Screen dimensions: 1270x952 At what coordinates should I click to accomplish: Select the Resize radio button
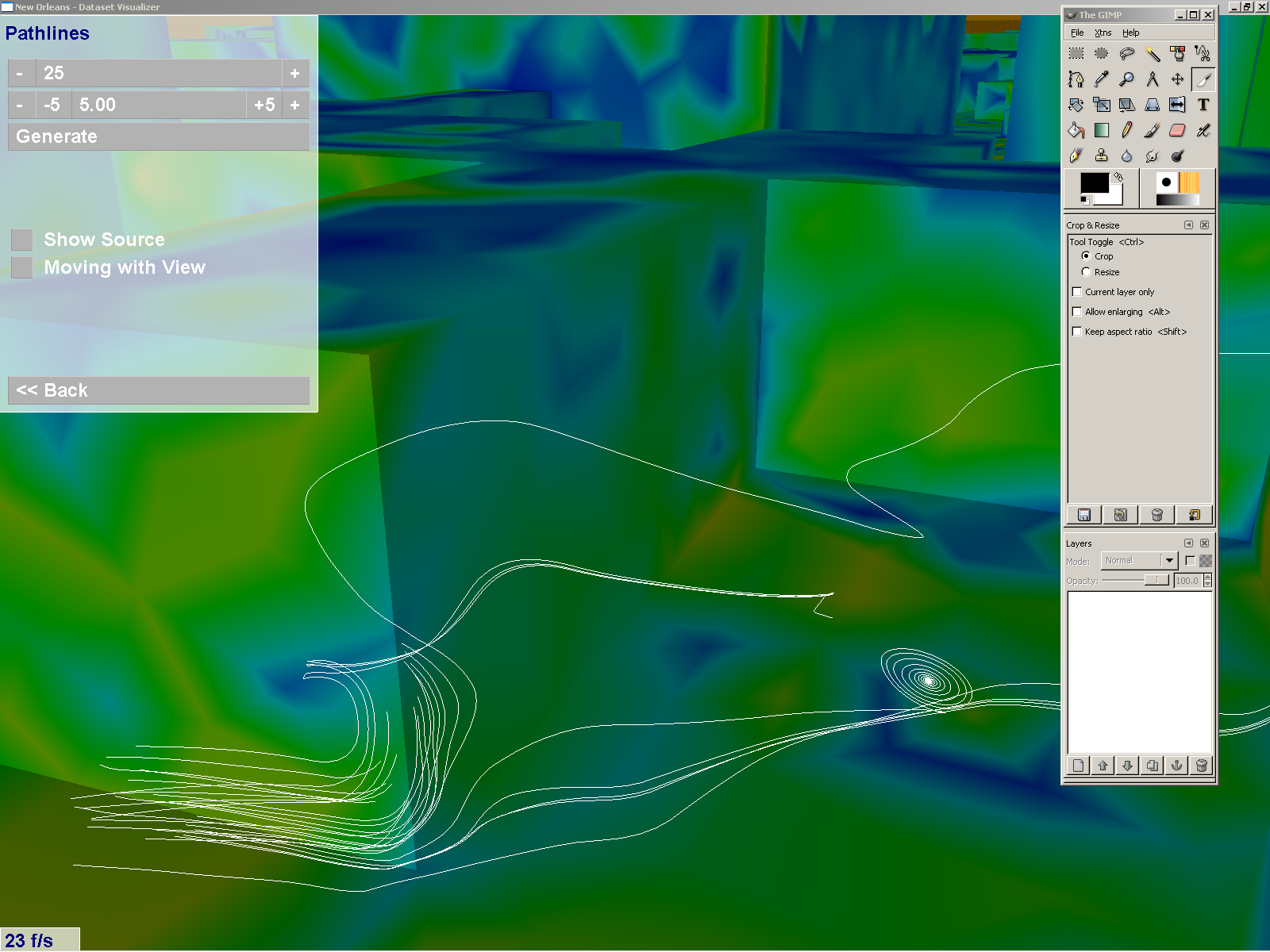[x=1086, y=272]
